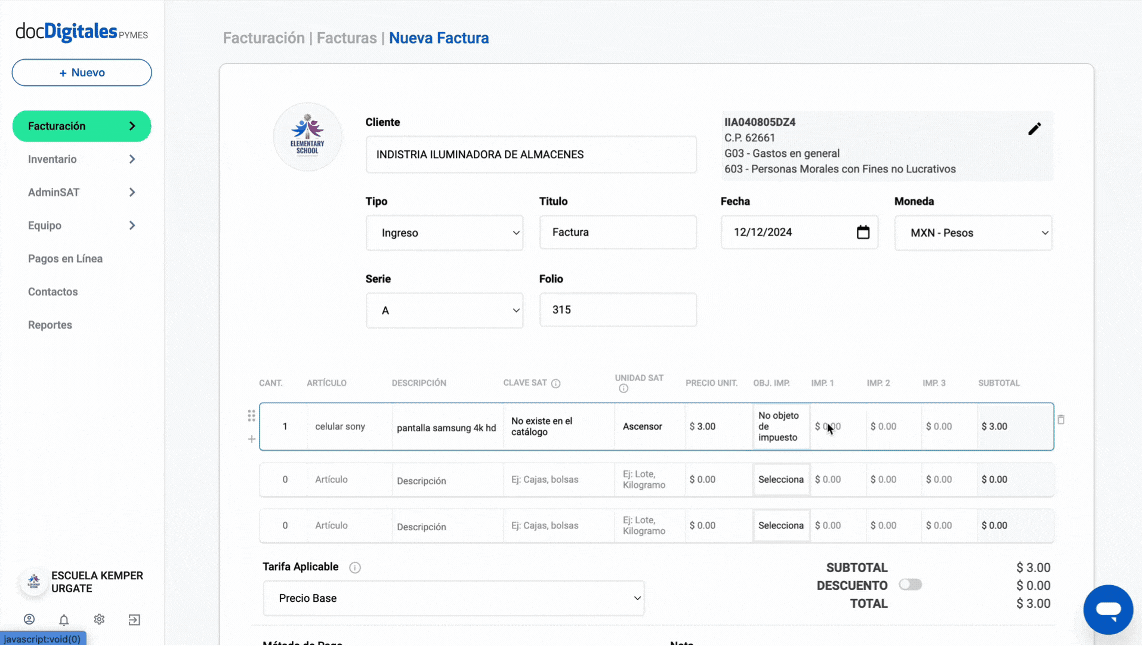Open the settings gear icon in sidebar
1142x646 pixels.
(99, 620)
